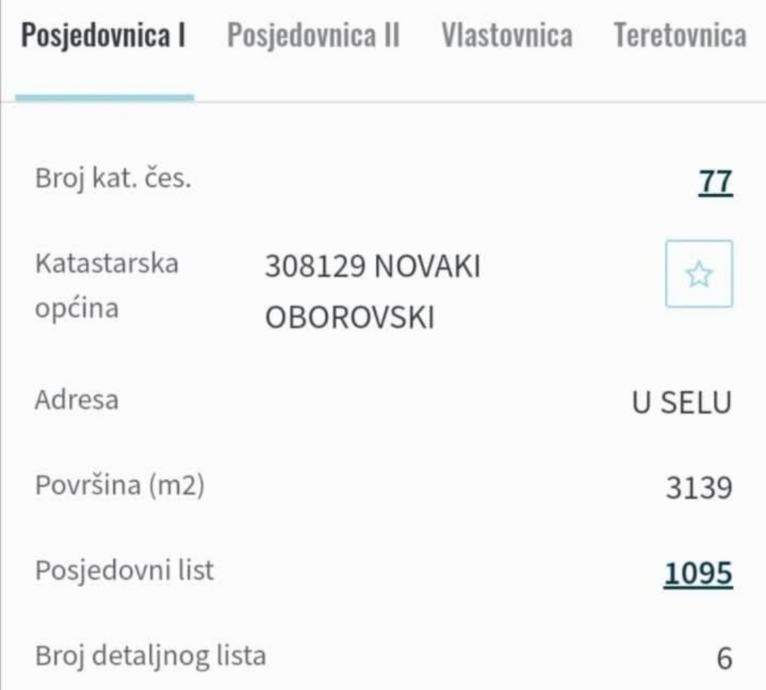
Task: Click the active Posjedovnica I tab
Action: click(x=104, y=36)
